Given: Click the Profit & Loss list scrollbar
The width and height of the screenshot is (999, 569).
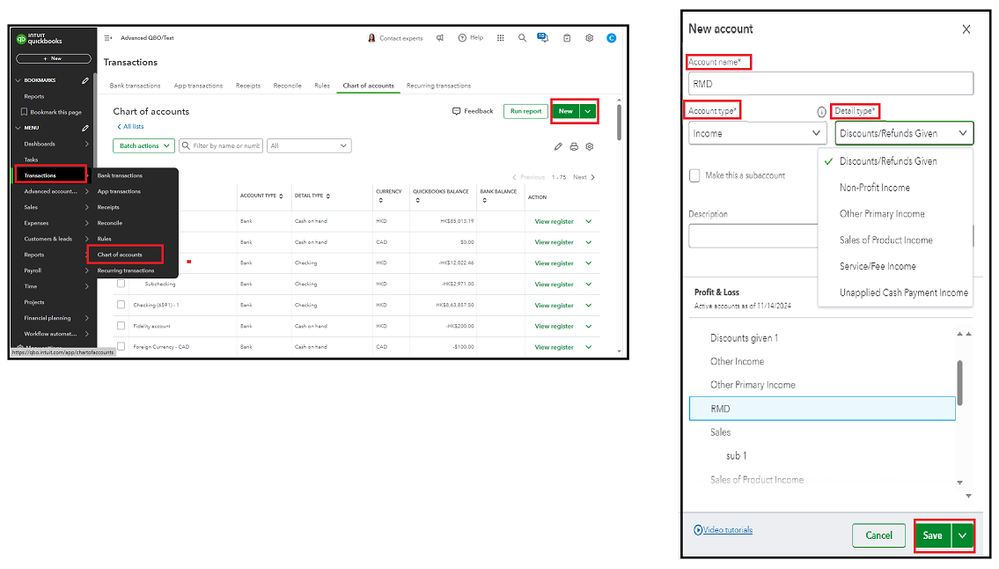Looking at the screenshot, I should [959, 382].
